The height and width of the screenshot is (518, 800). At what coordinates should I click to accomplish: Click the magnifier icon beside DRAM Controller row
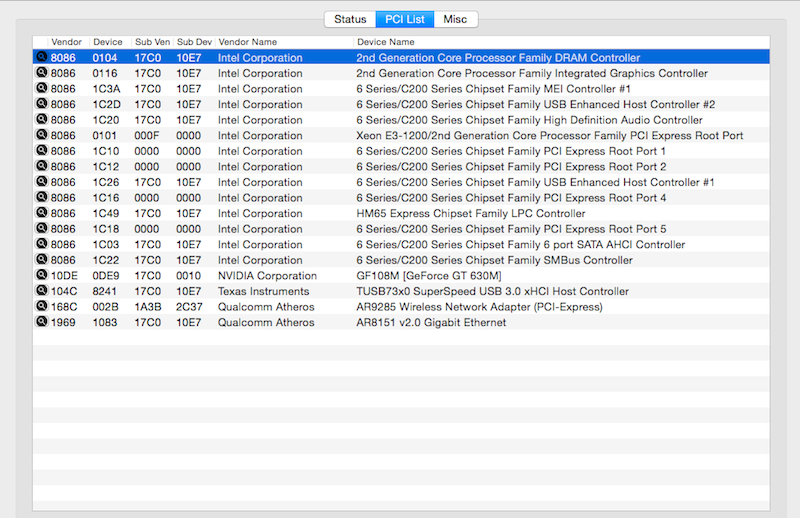[x=41, y=58]
